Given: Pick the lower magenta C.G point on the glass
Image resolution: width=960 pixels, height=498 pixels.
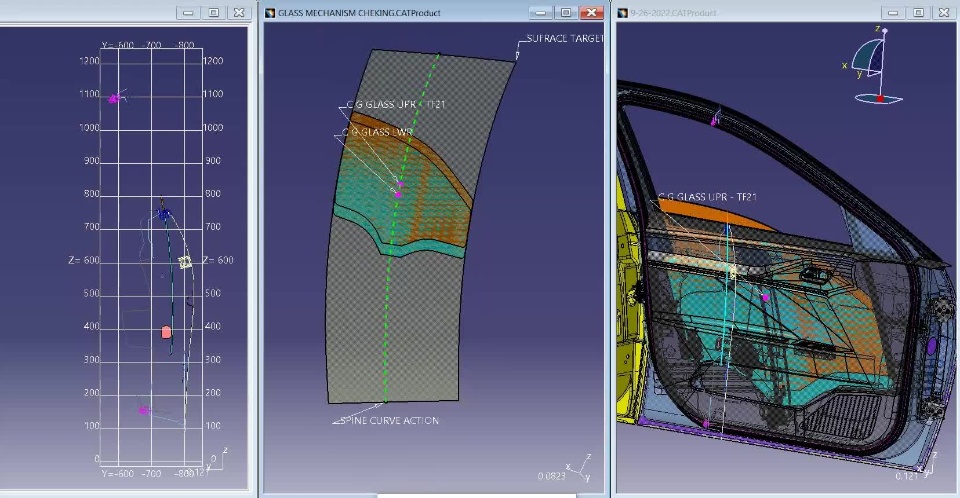Looking at the screenshot, I should (398, 195).
